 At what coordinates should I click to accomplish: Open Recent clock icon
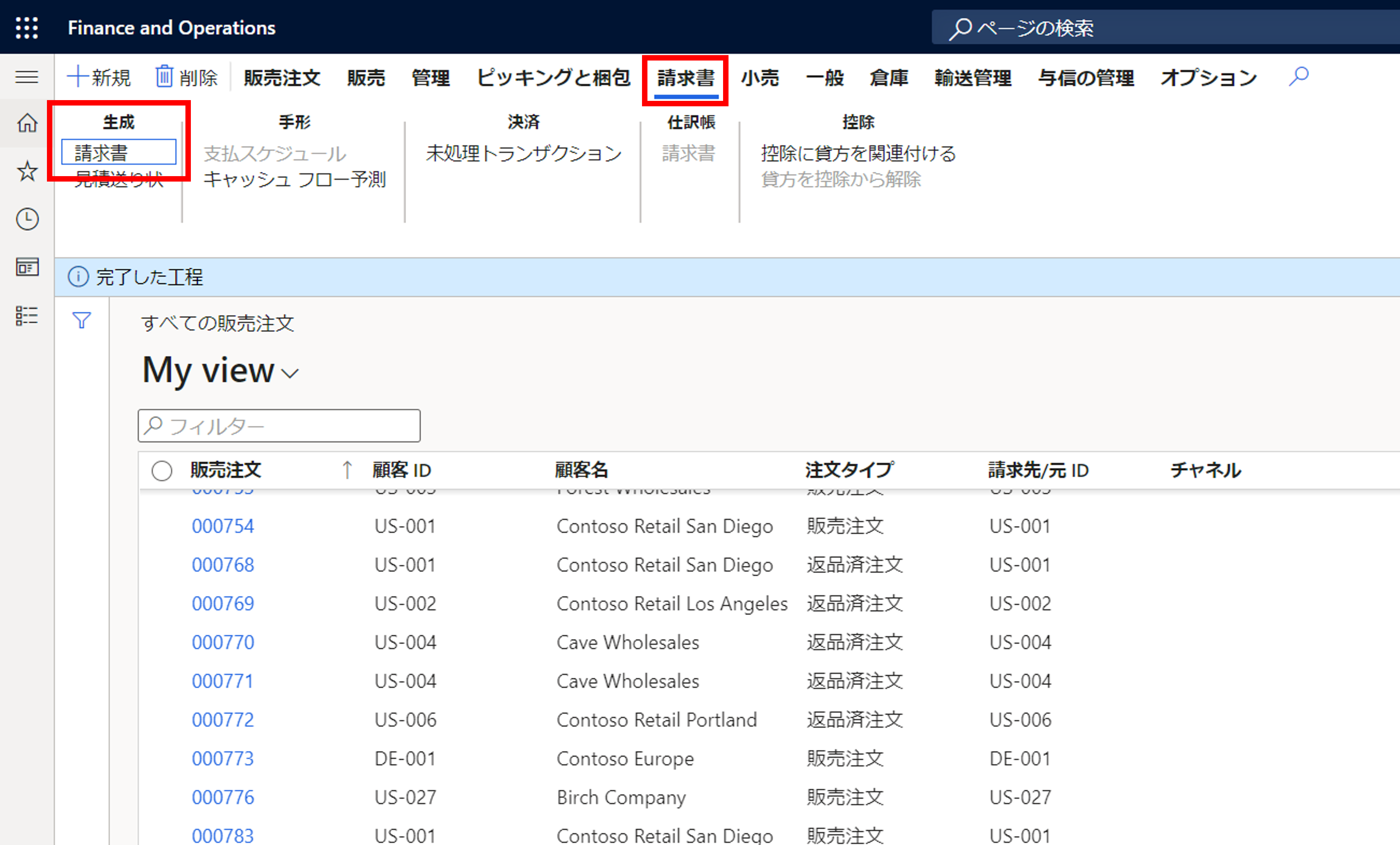[x=27, y=219]
